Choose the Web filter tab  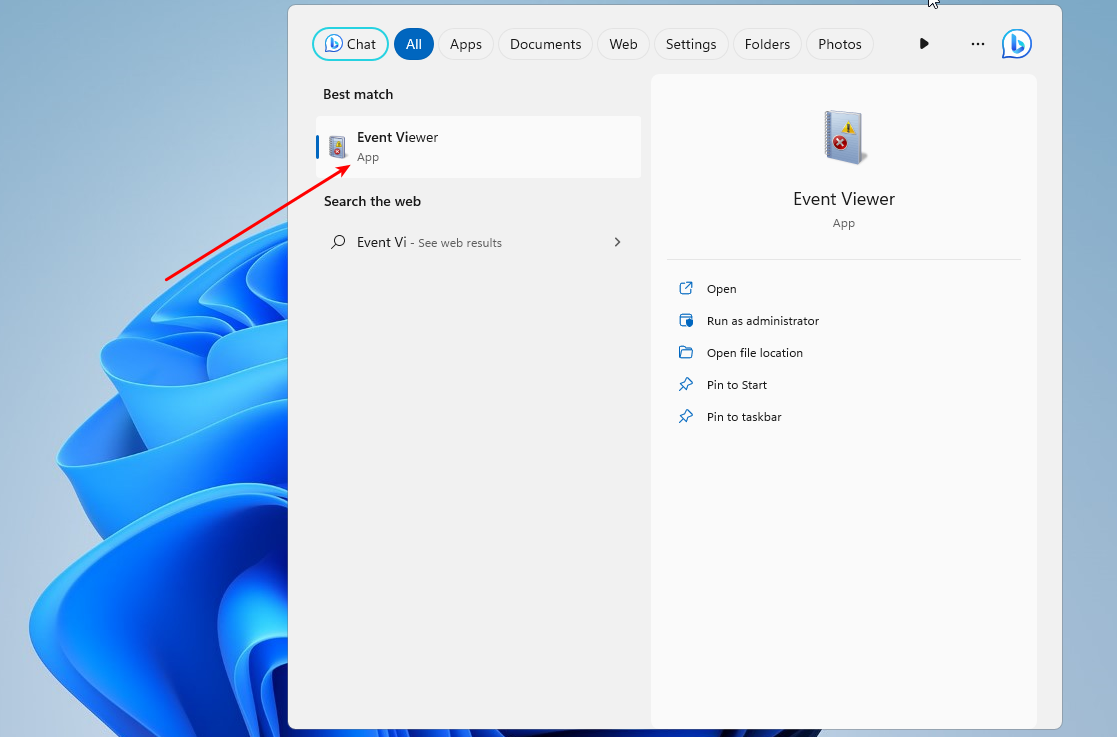[623, 44]
